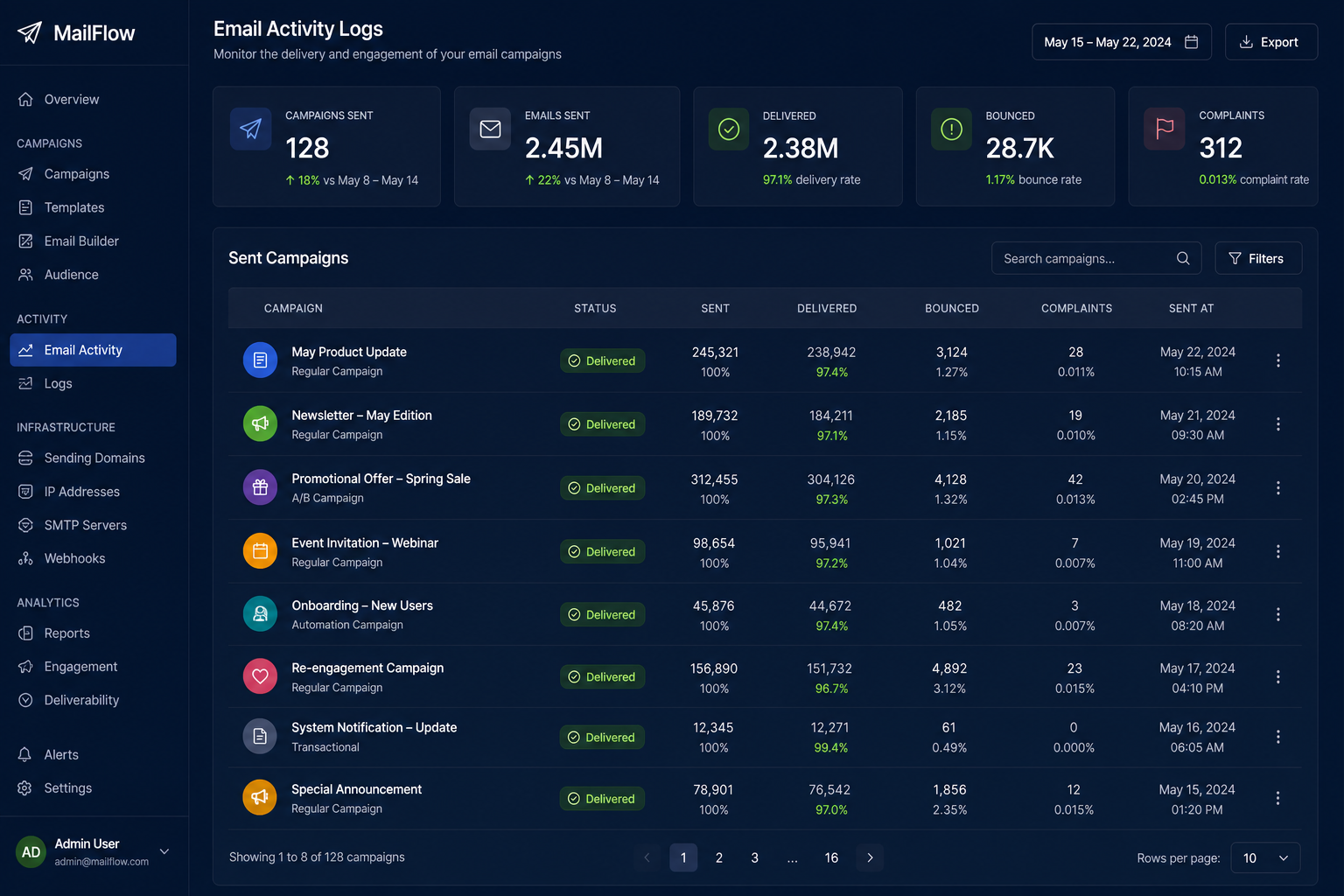Click the megaphone icon for Special Announcement
1344x896 pixels.
tap(260, 797)
